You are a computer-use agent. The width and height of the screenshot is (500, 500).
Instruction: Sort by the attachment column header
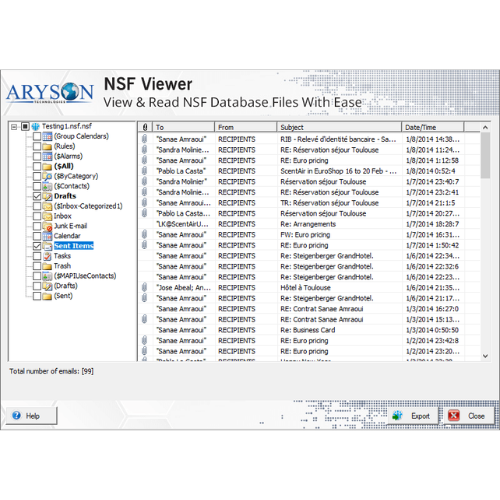pyautogui.click(x=145, y=127)
